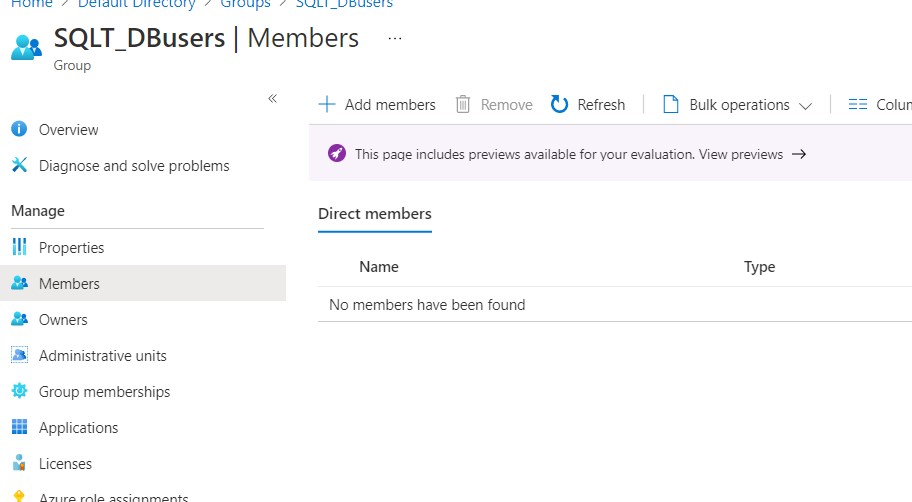The image size is (912, 502).
Task: Click the preview rocket icon
Action: [337, 154]
